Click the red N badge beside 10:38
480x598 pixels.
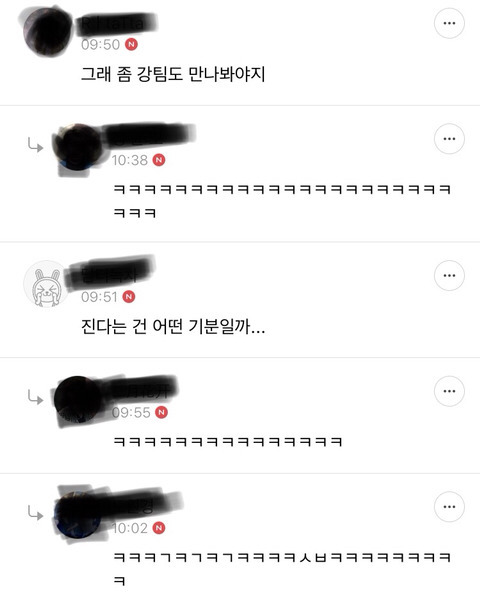[159, 160]
